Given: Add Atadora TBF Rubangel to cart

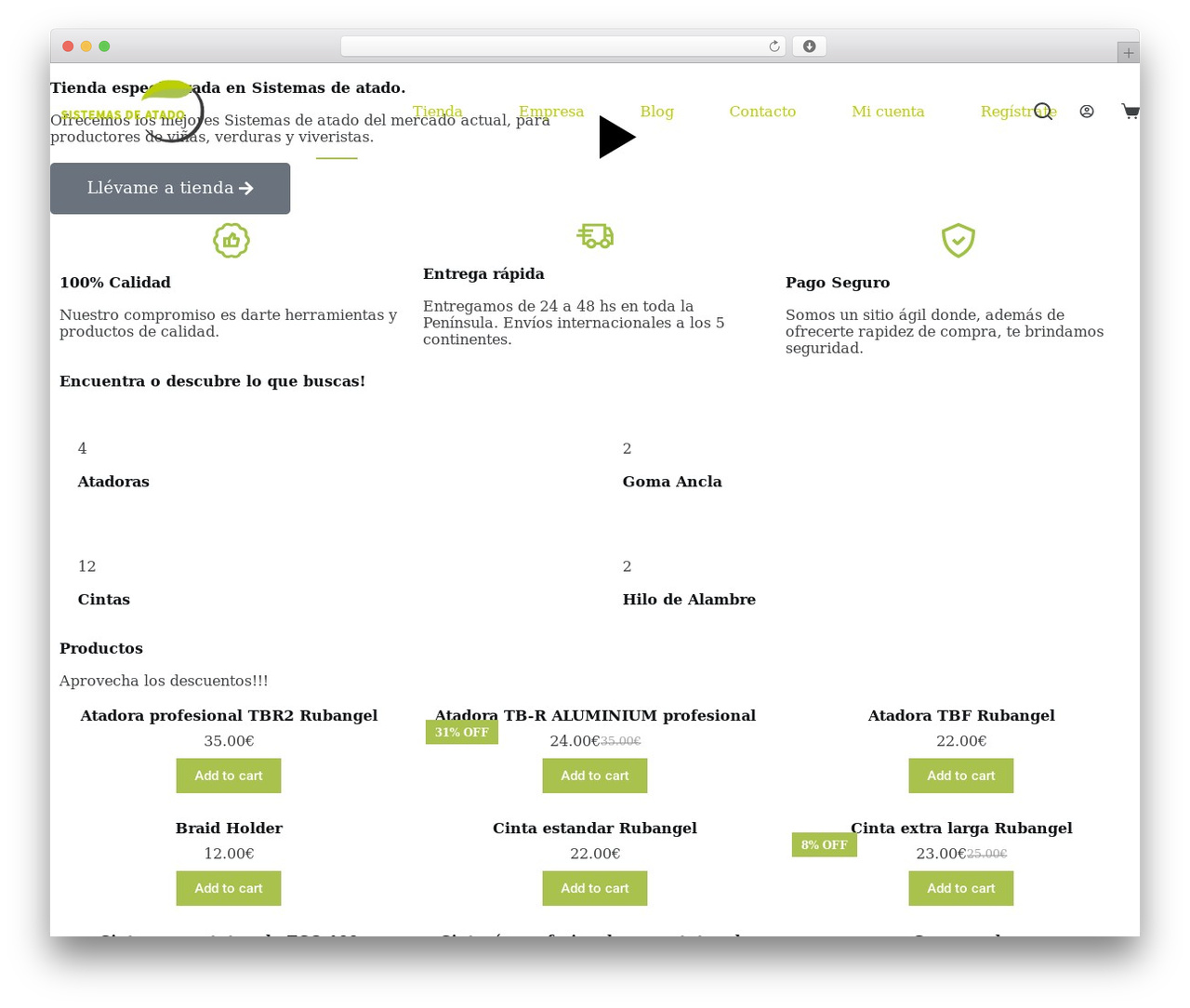Looking at the screenshot, I should pyautogui.click(x=961, y=776).
